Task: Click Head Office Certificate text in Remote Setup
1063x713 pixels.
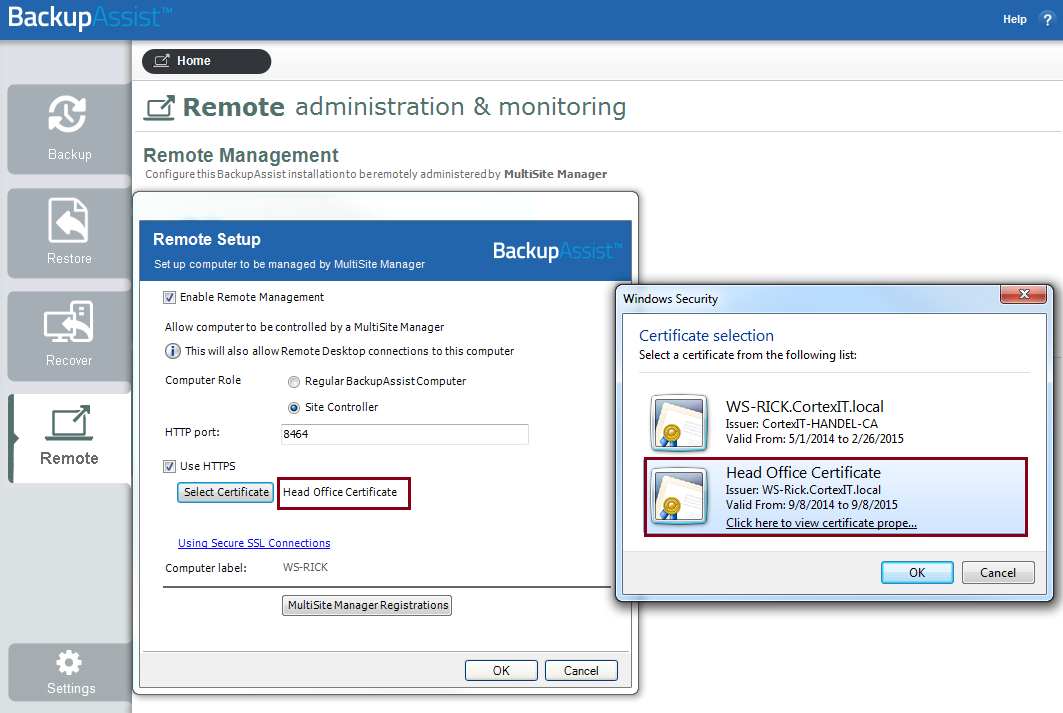Action: coord(340,492)
